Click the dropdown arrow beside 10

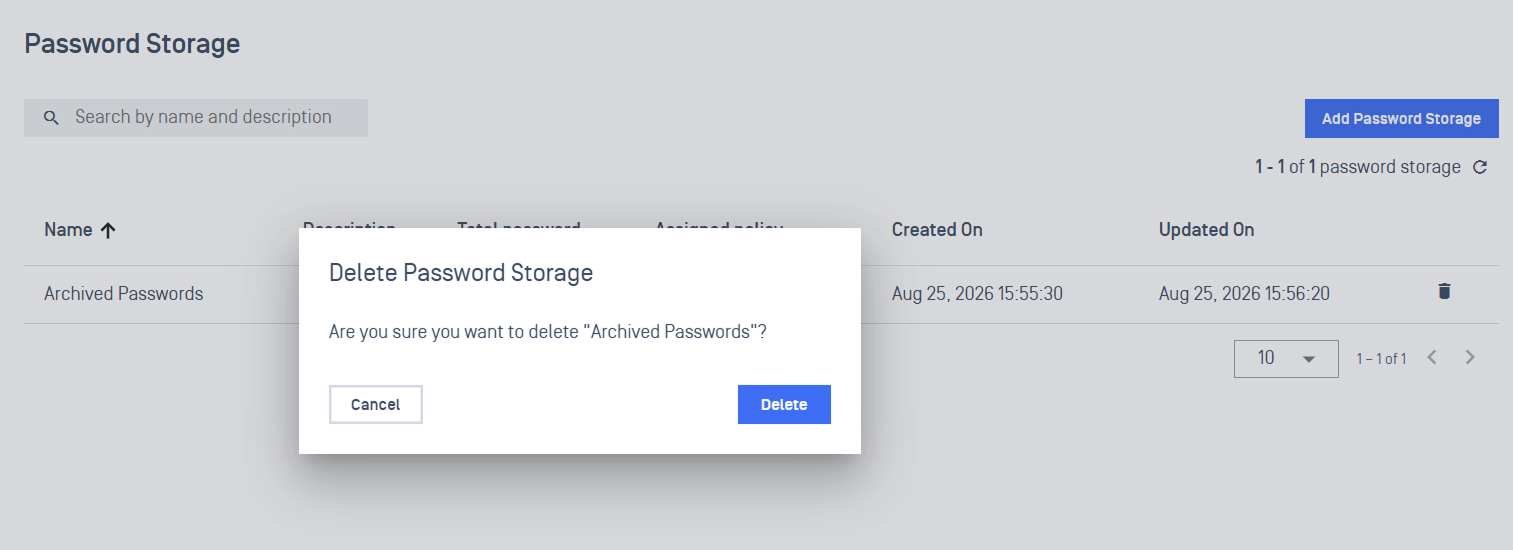[x=1309, y=359]
